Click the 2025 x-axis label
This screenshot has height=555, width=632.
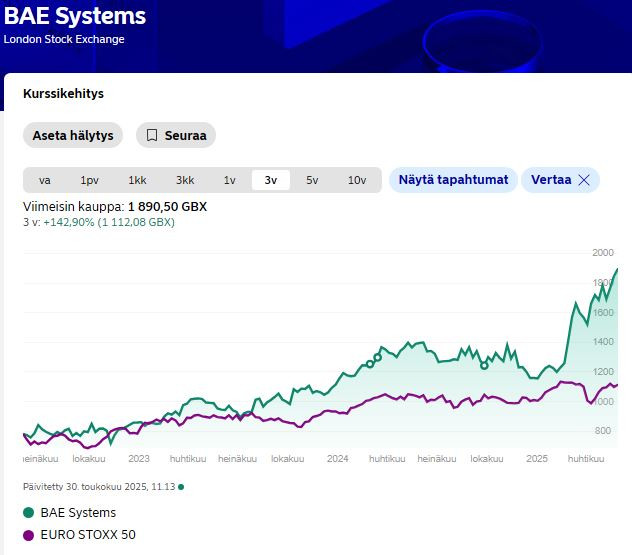tap(536, 459)
